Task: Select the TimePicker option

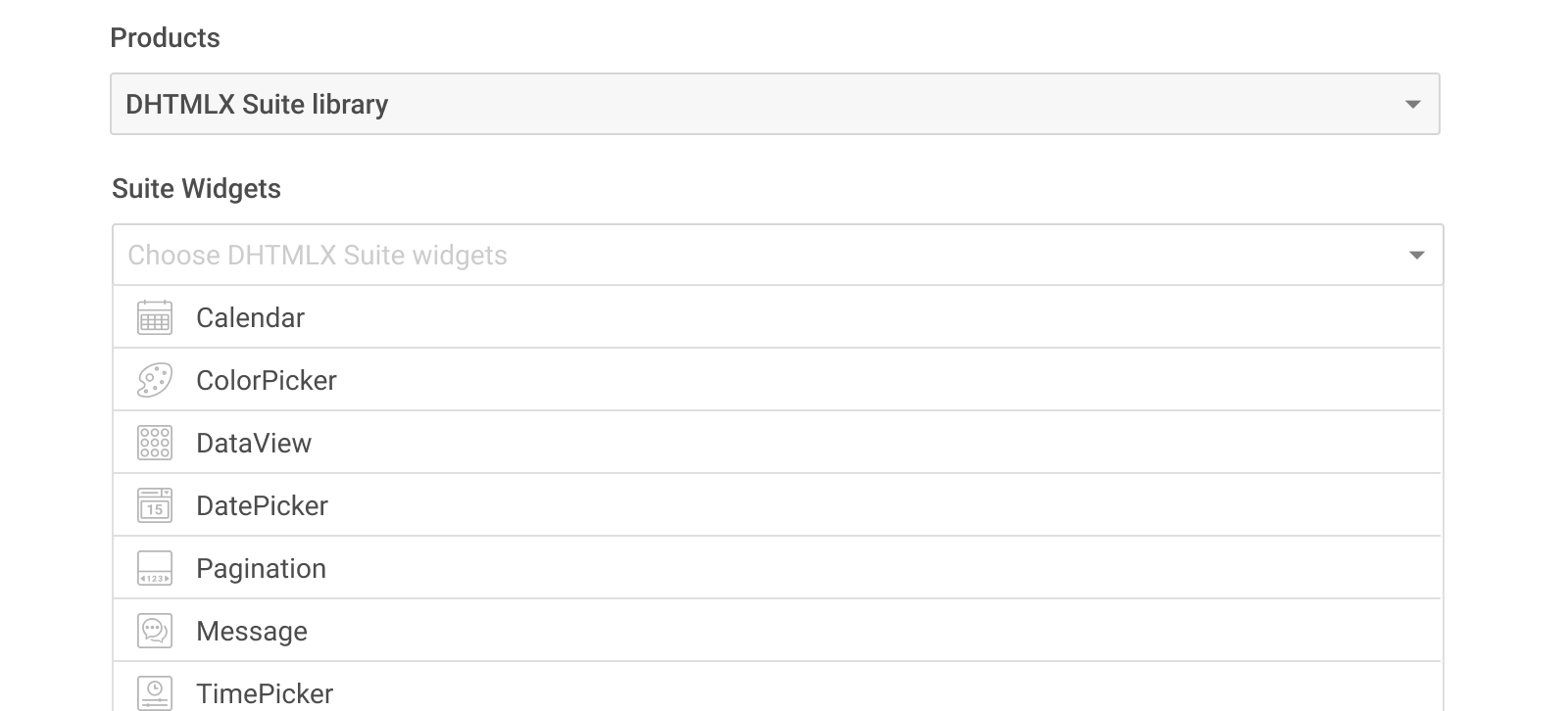Action: click(x=265, y=693)
